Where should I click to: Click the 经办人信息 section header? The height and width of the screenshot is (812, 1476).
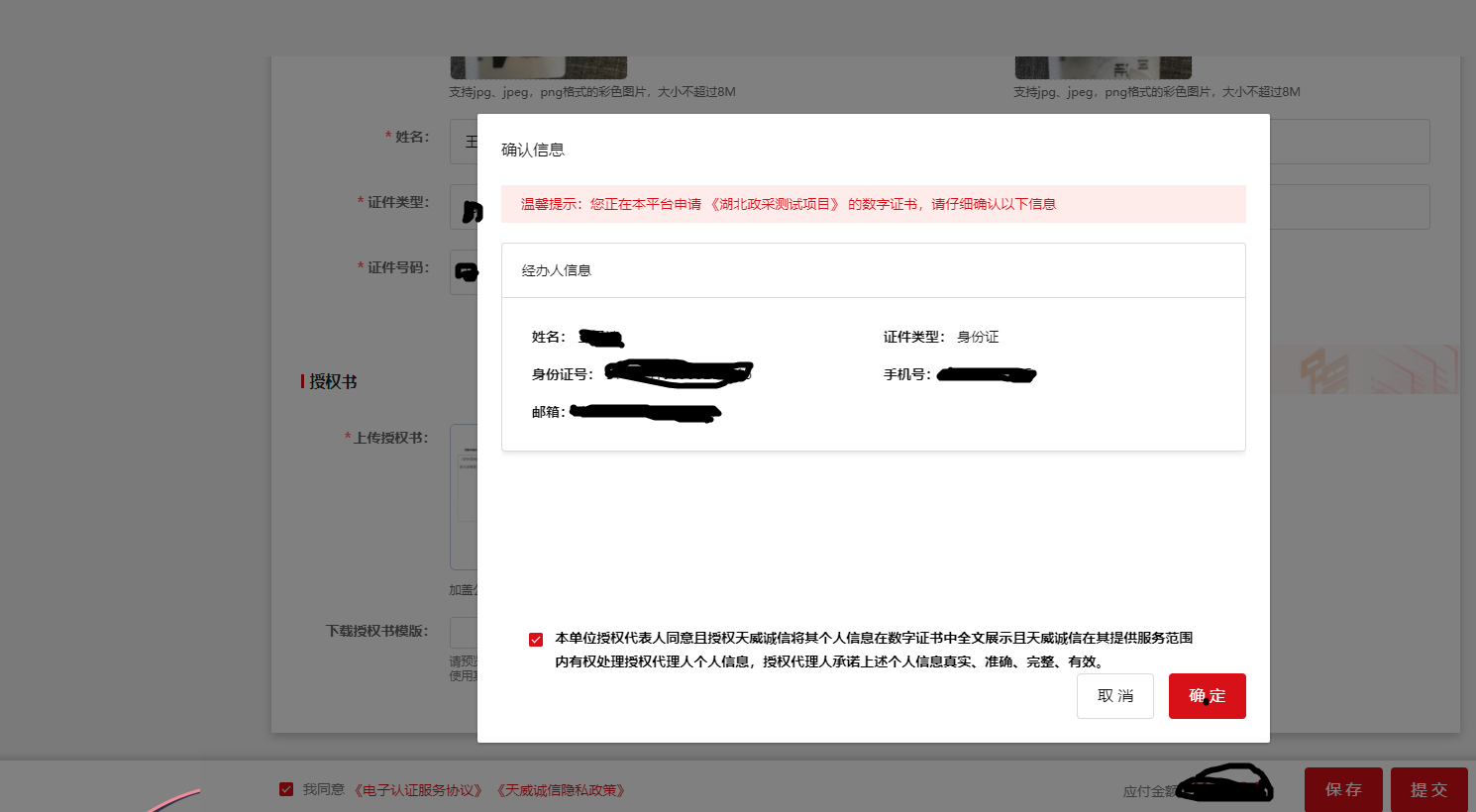[x=556, y=270]
